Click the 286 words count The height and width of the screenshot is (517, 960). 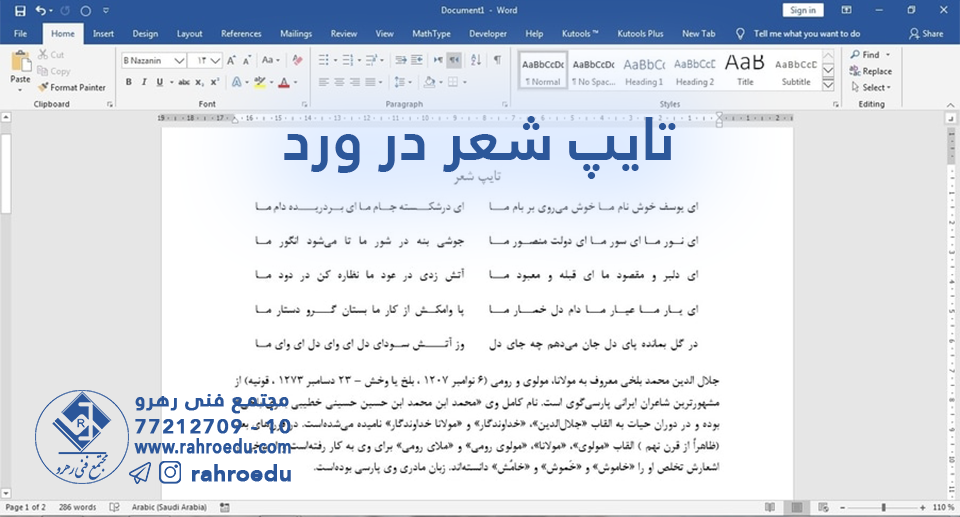point(78,507)
